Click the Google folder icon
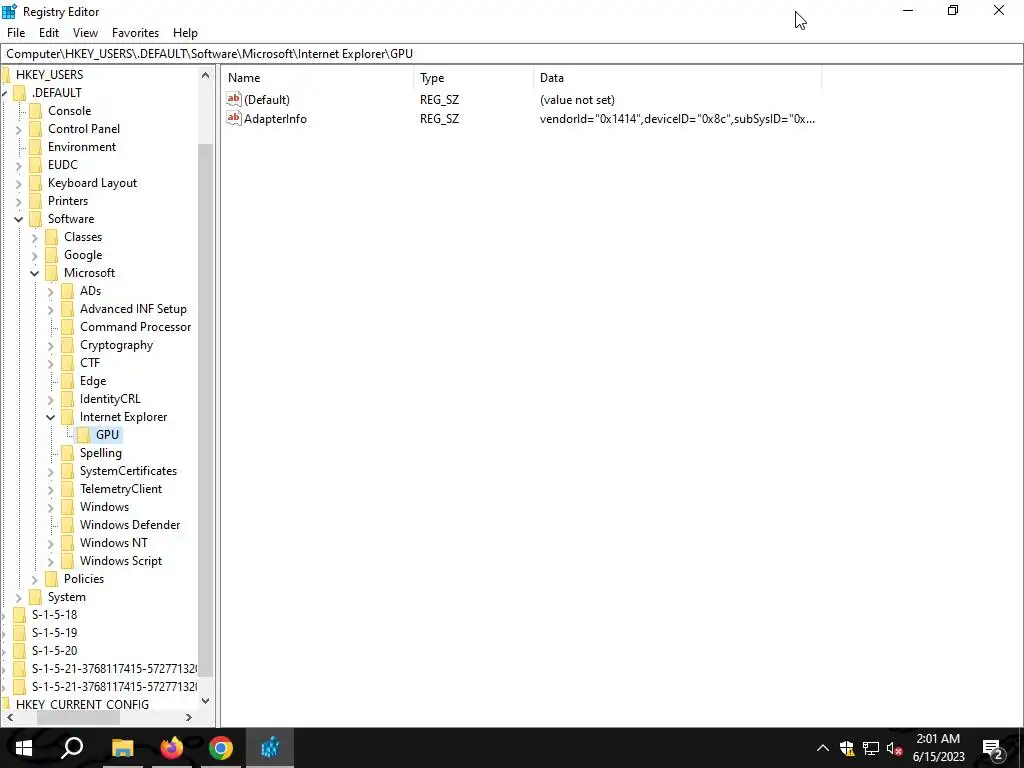The height and width of the screenshot is (768, 1024). [x=52, y=255]
